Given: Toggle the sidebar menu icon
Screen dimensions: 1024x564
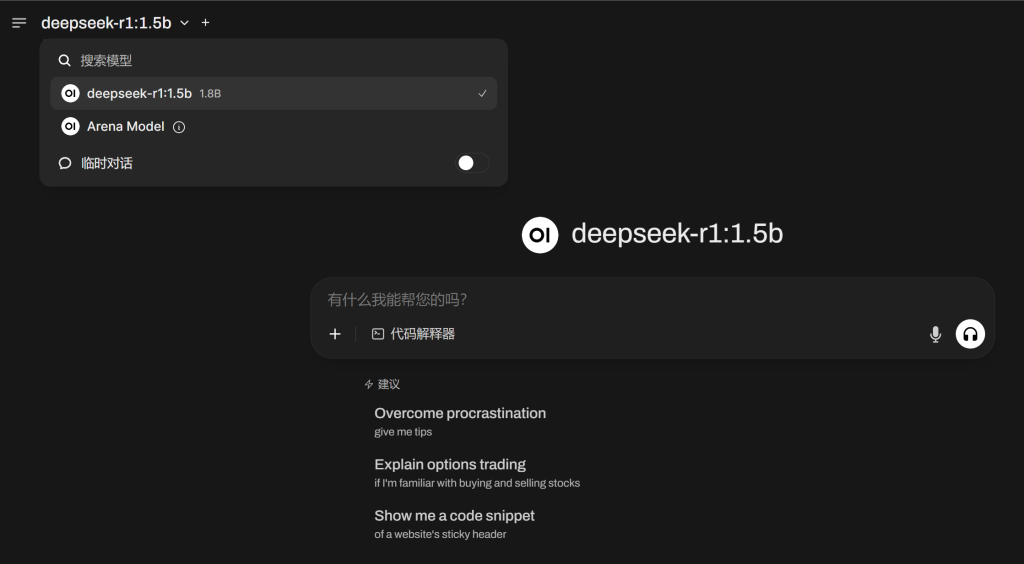Looking at the screenshot, I should pyautogui.click(x=19, y=23).
